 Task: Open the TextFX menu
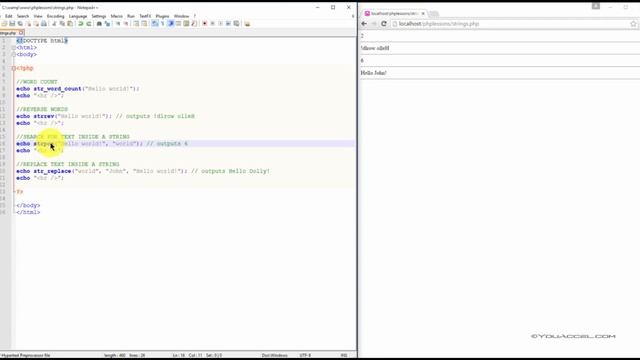(145, 16)
